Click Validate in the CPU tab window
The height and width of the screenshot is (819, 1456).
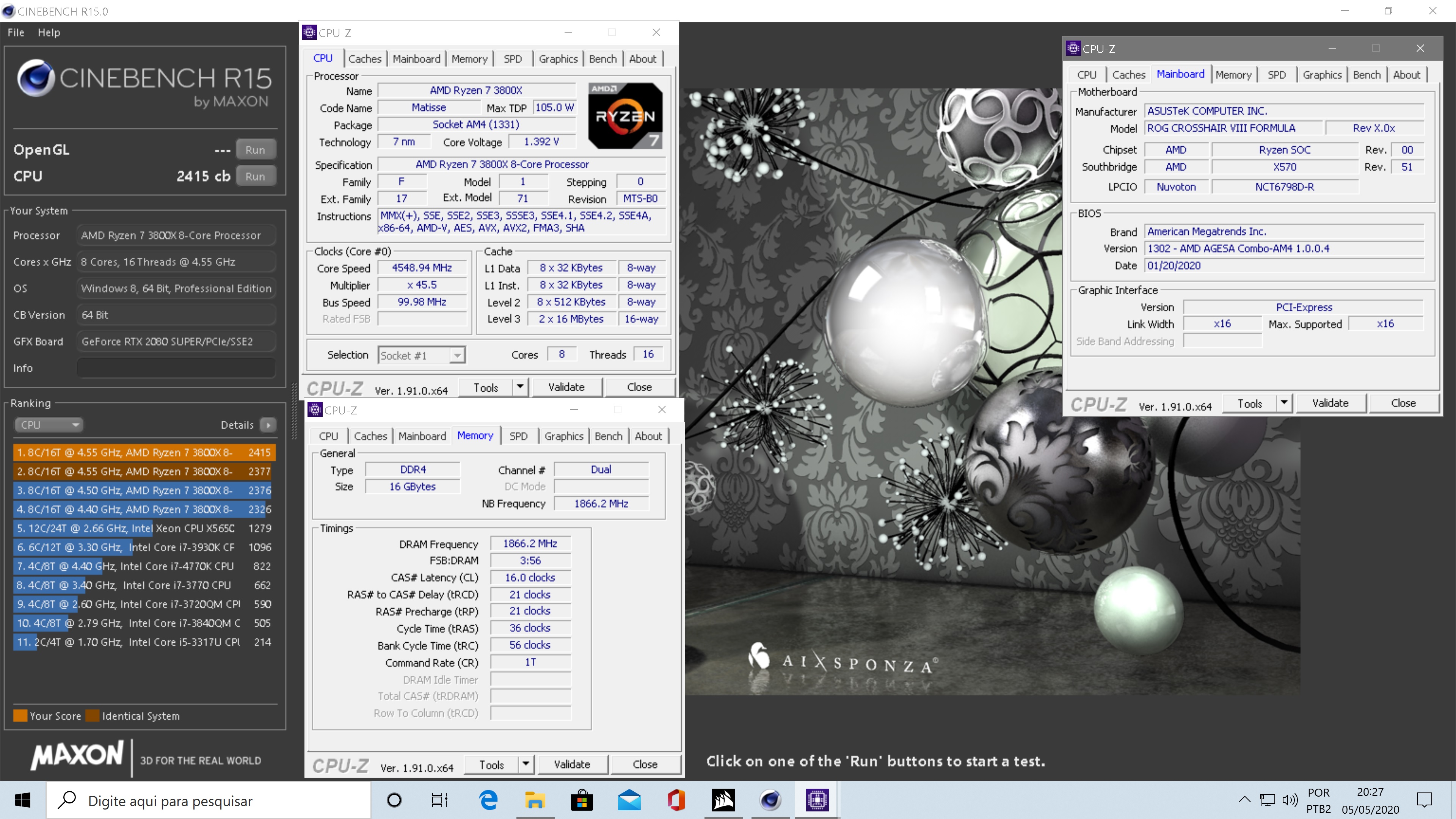[566, 387]
